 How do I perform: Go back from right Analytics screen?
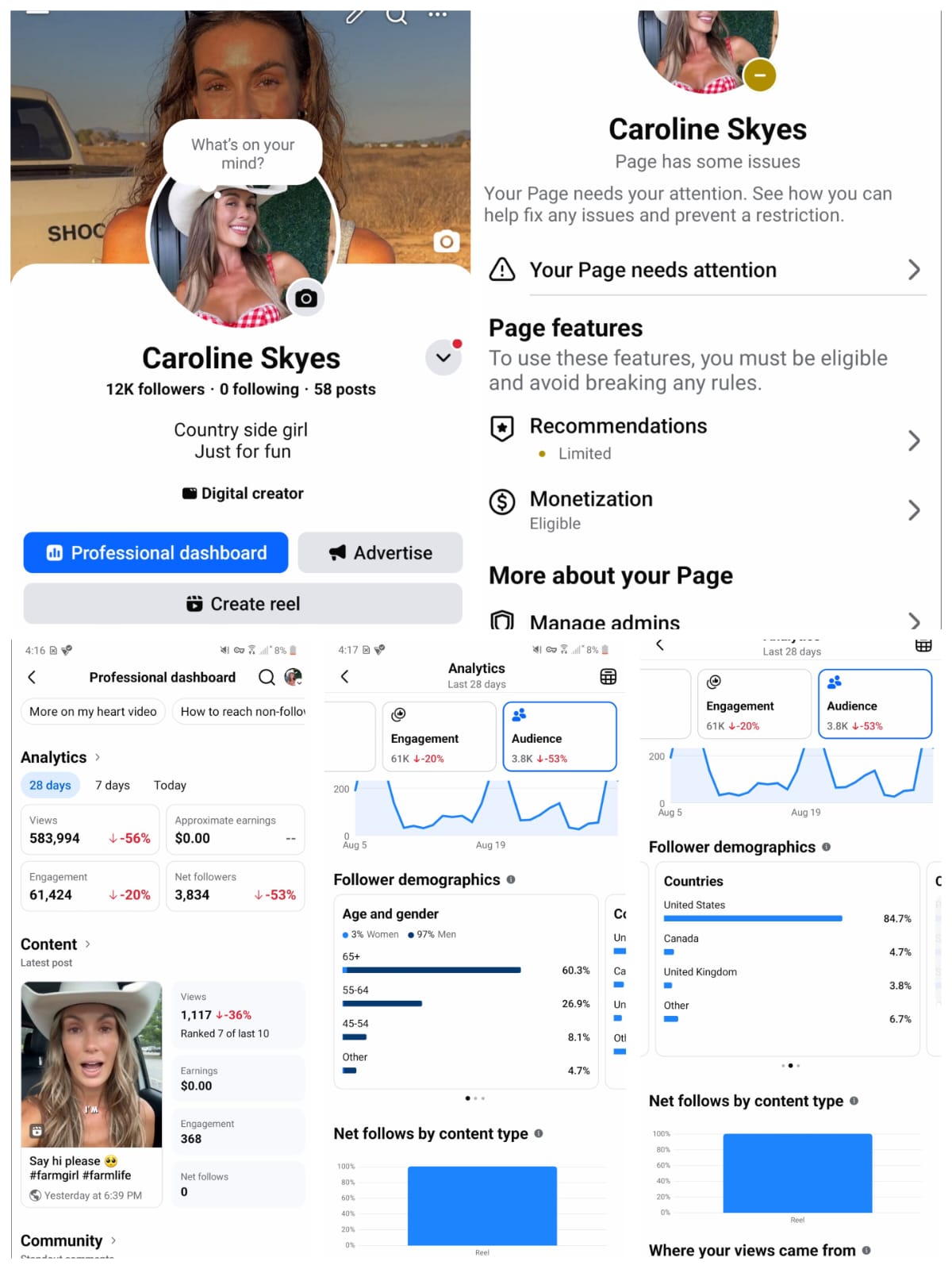pyautogui.click(x=660, y=644)
